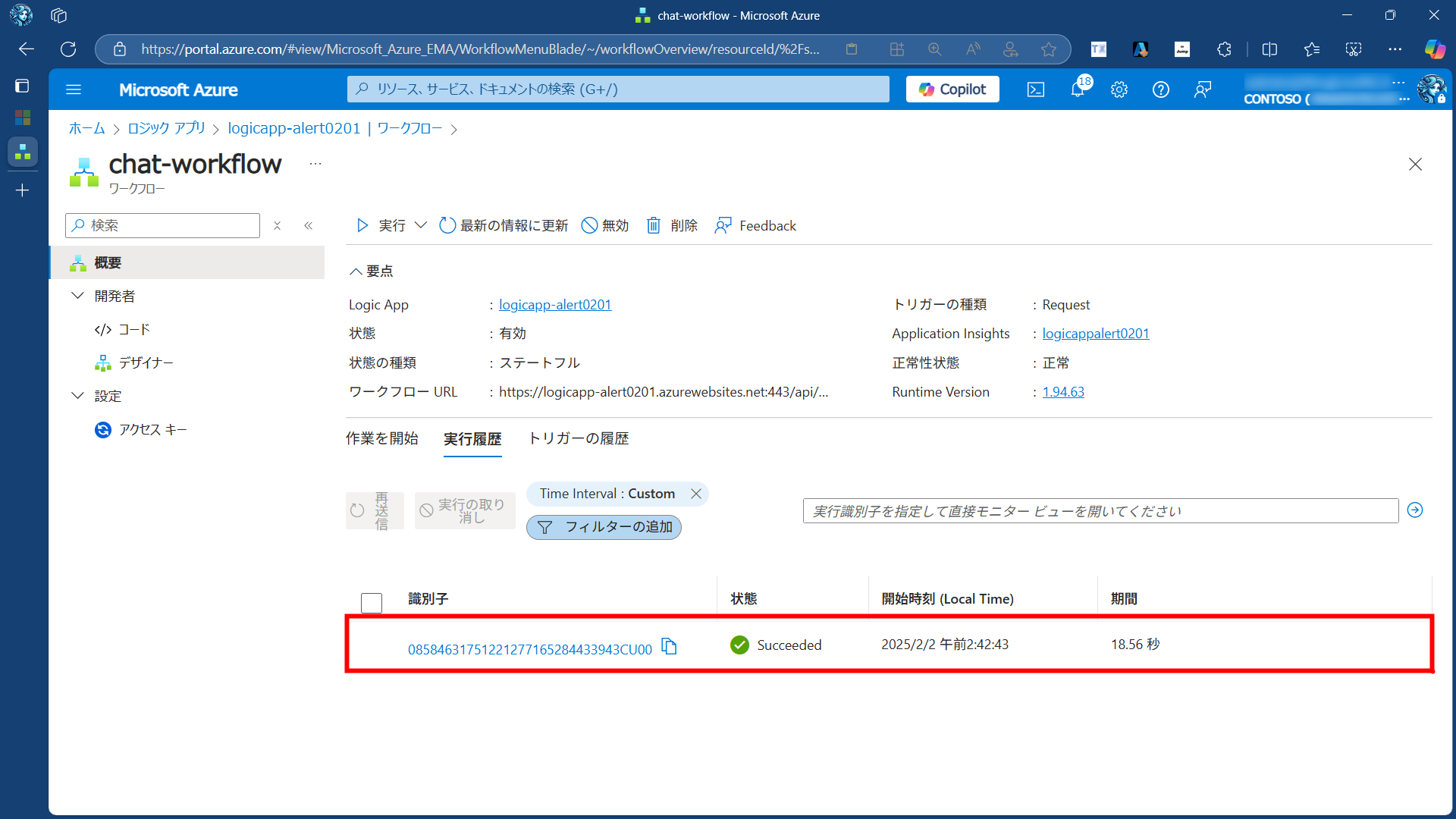This screenshot has height=819, width=1456.
Task: Switch to 作業を開始 tab
Action: 381,438
